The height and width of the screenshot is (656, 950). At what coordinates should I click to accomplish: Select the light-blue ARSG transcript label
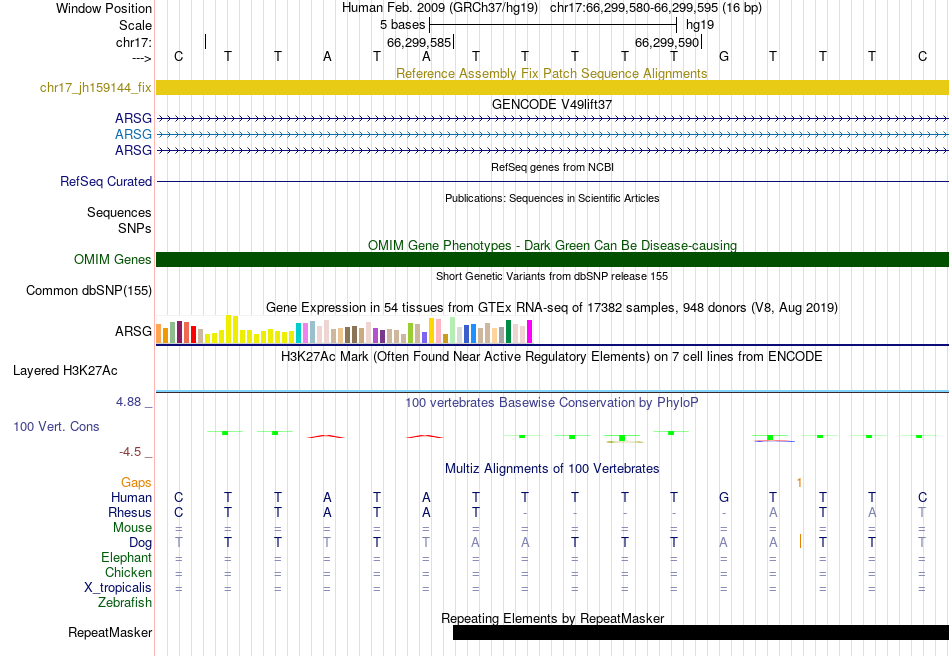coord(133,134)
